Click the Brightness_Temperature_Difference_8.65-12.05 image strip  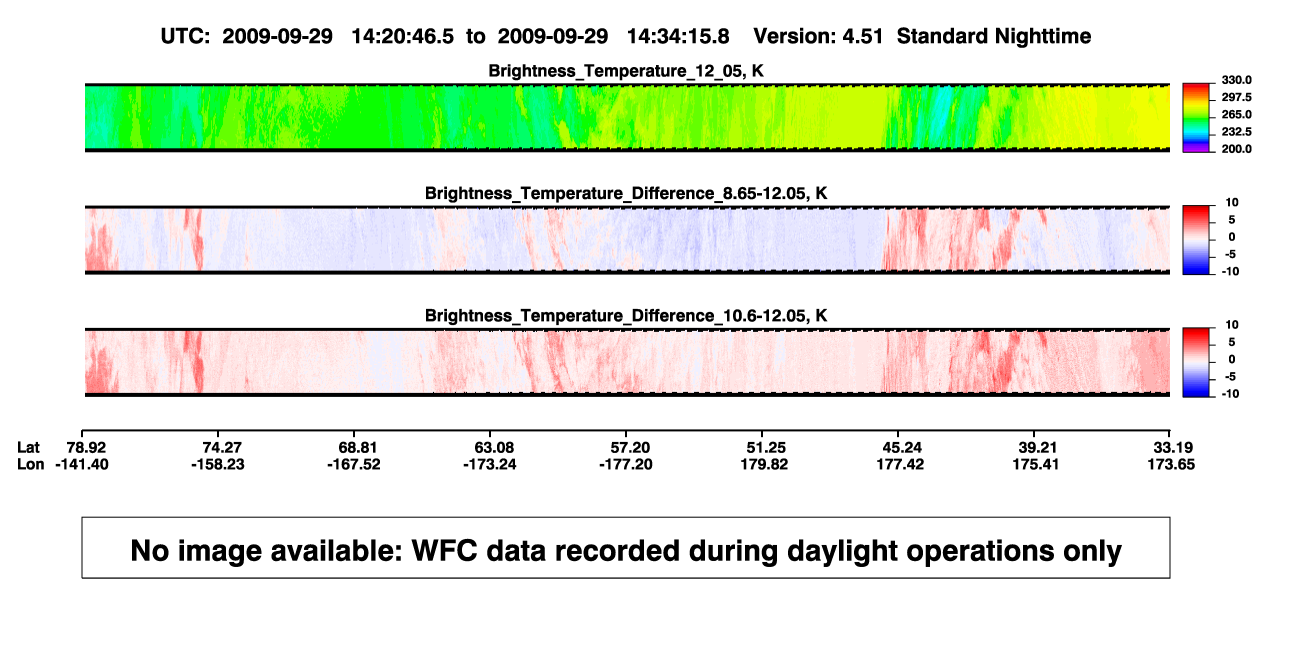click(627, 240)
